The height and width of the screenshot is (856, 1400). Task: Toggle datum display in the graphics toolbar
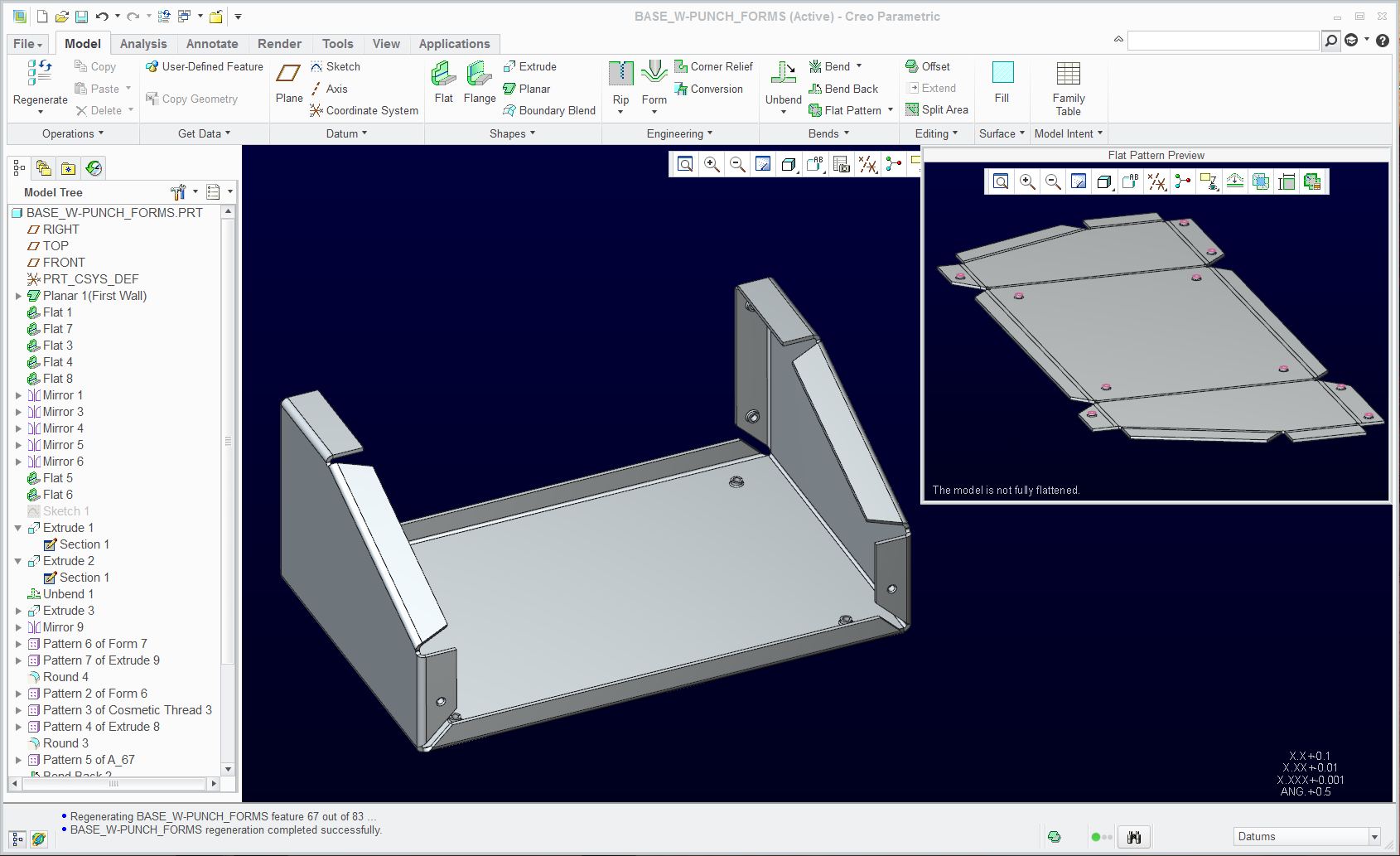(868, 164)
